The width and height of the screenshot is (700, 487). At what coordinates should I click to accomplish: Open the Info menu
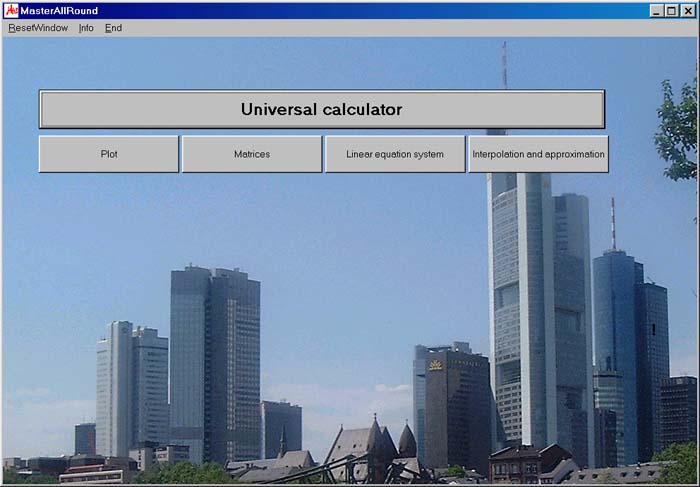point(86,28)
